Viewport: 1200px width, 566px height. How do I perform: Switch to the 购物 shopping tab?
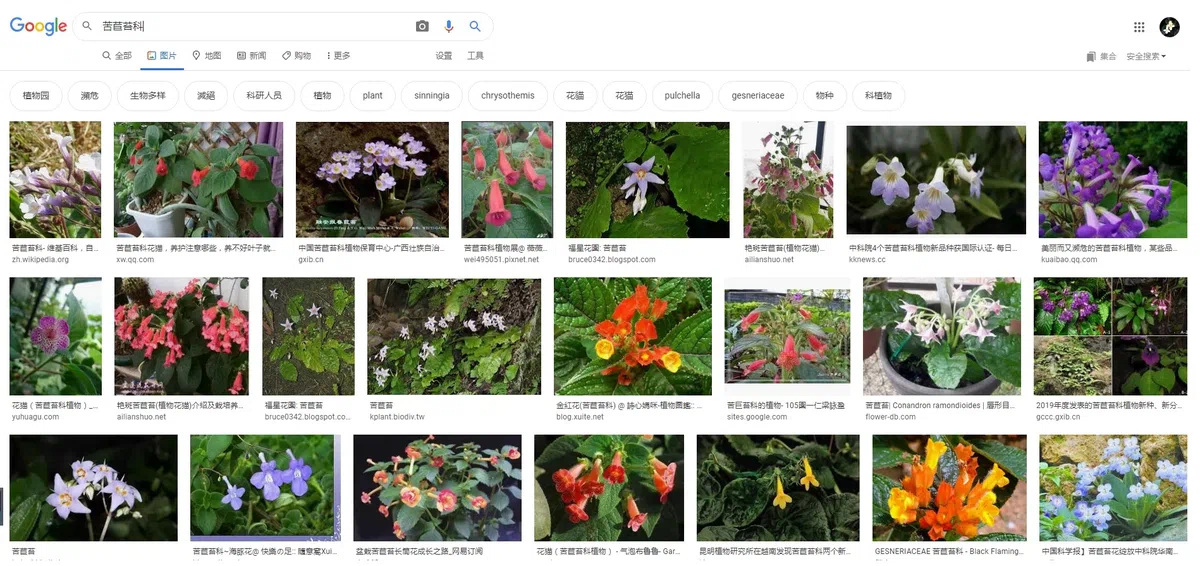pos(296,56)
